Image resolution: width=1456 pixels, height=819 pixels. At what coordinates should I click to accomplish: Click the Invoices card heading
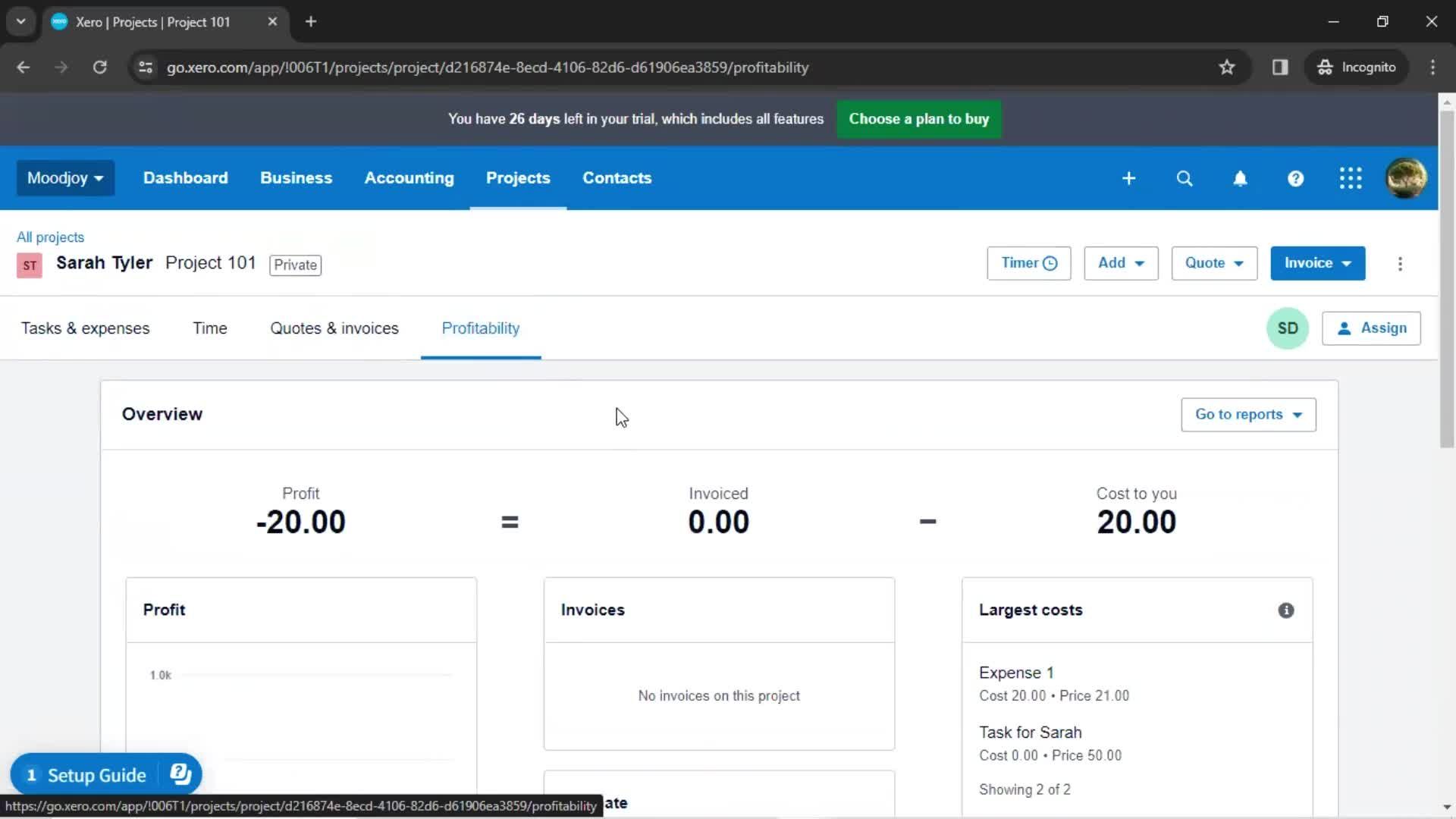coord(593,610)
